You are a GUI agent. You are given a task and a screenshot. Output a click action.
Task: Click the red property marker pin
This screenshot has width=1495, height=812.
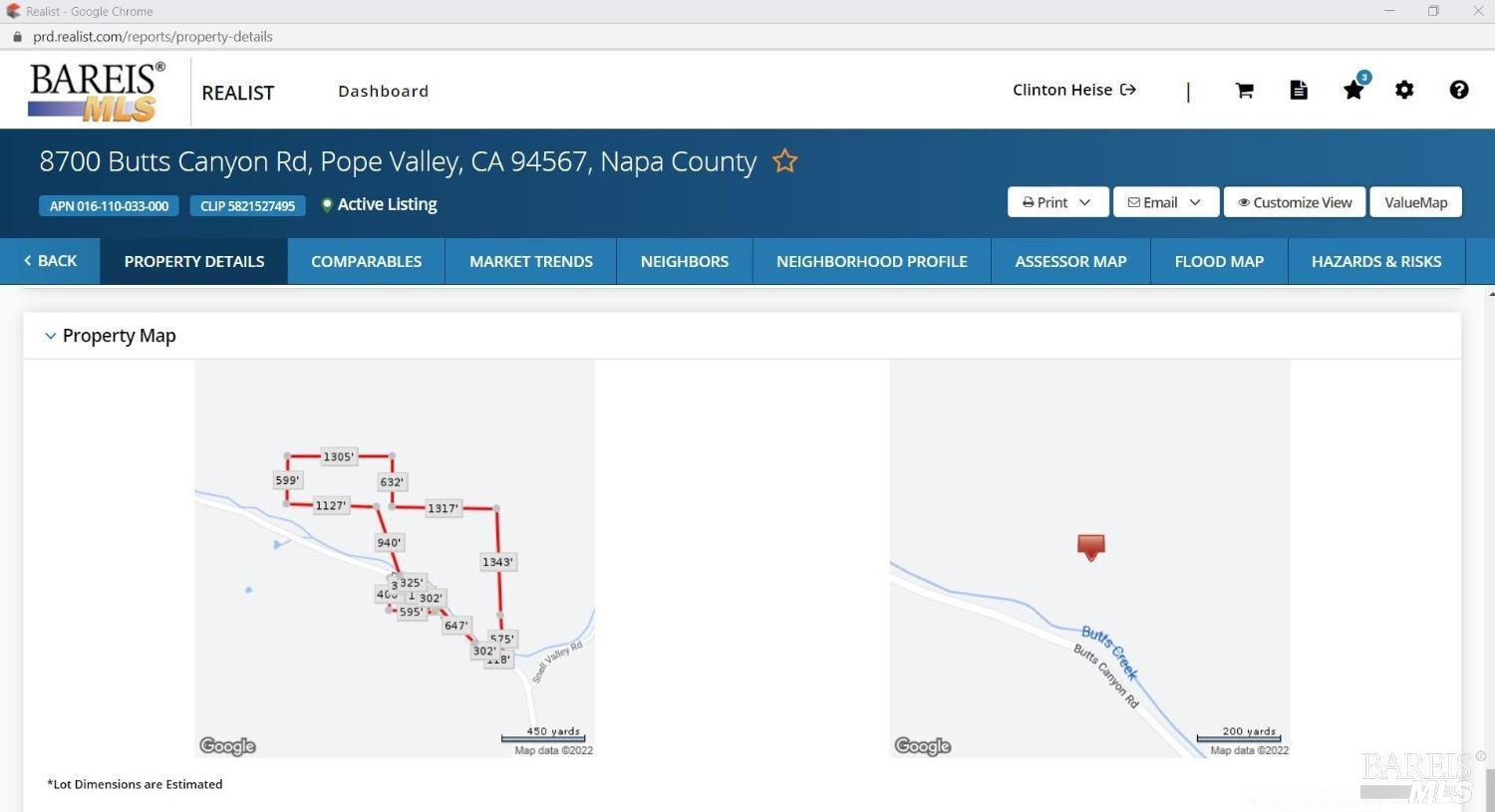point(1090,546)
